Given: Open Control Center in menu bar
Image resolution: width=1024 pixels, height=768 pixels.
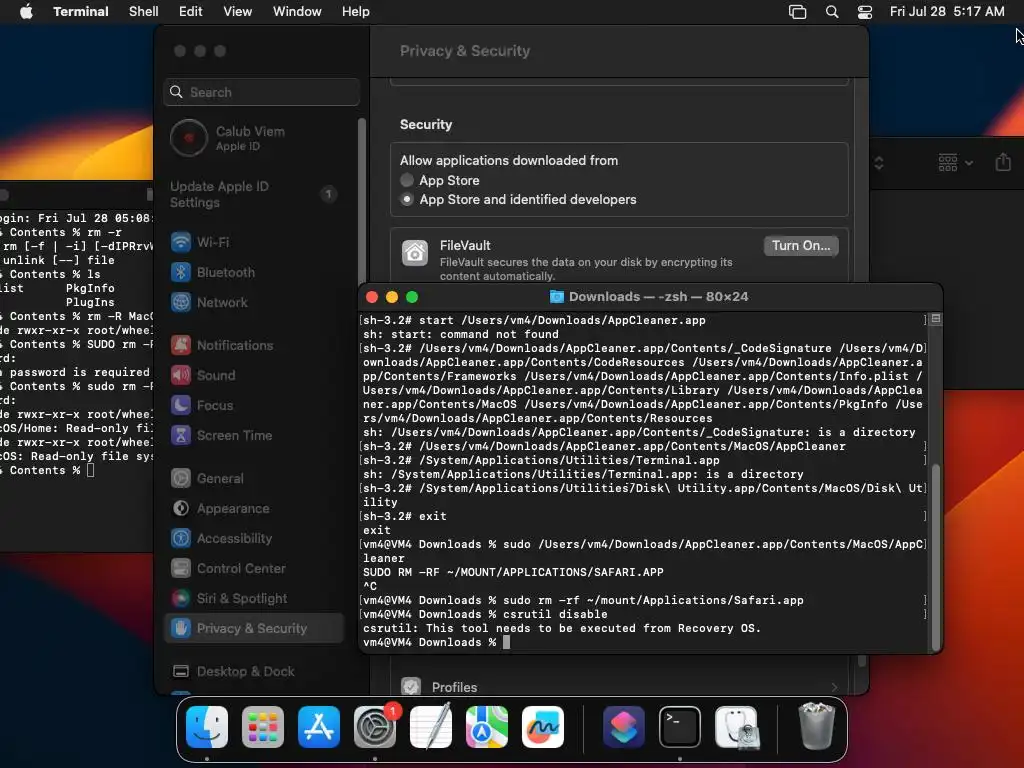Looking at the screenshot, I should click(865, 11).
